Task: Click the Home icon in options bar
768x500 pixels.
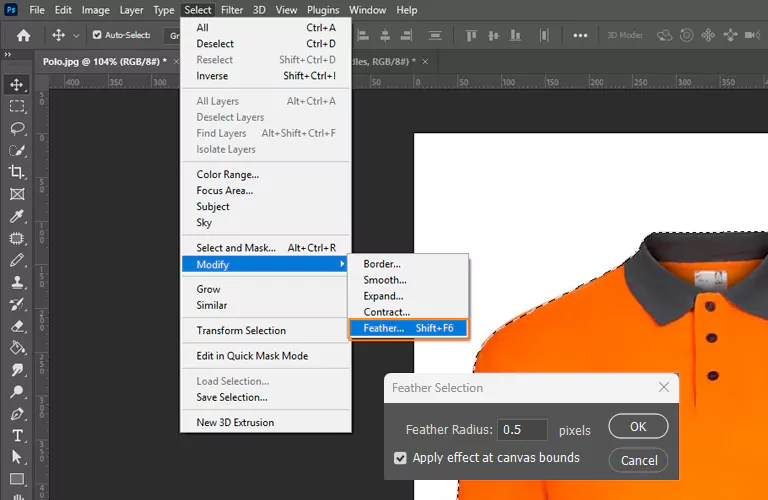Action: (x=24, y=35)
